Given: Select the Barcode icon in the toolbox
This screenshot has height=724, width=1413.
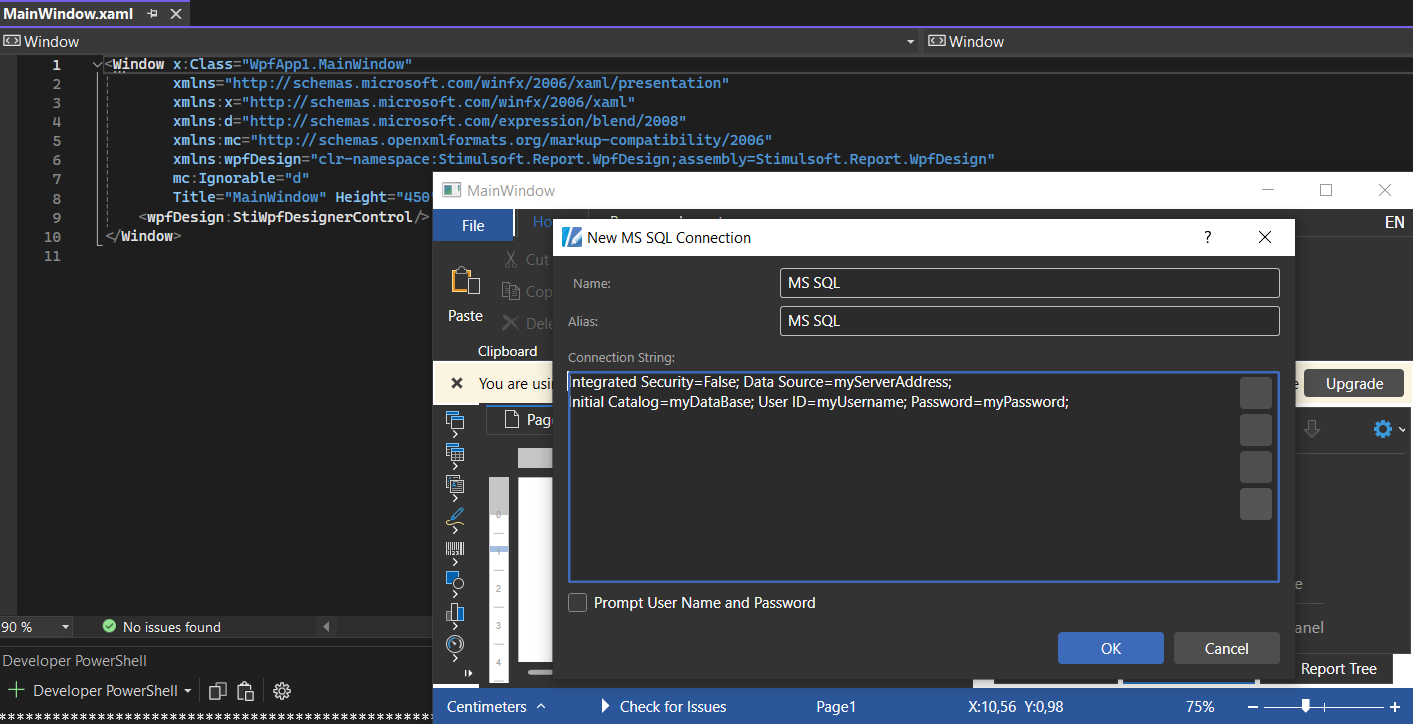Looking at the screenshot, I should tap(455, 549).
